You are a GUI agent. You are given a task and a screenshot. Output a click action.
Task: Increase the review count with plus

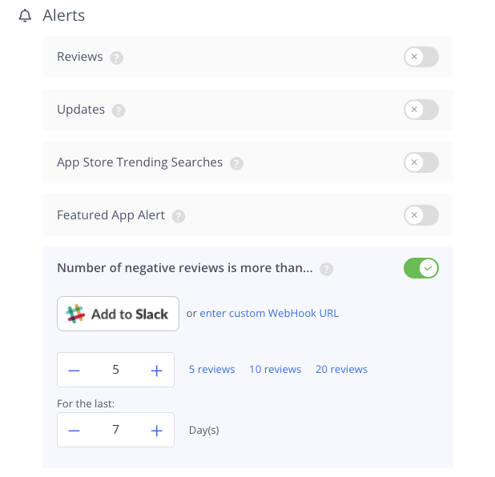[x=157, y=370]
